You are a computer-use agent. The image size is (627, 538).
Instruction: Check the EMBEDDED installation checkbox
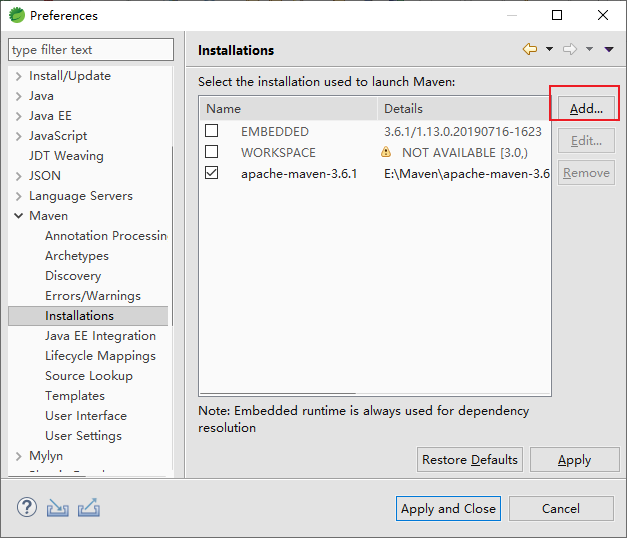[x=212, y=131]
